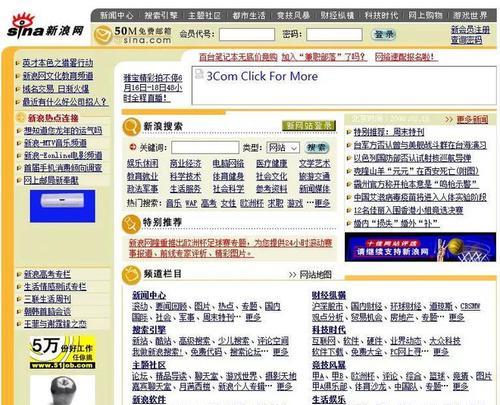
Task: Open the 查询密码 link
Action: (466, 40)
